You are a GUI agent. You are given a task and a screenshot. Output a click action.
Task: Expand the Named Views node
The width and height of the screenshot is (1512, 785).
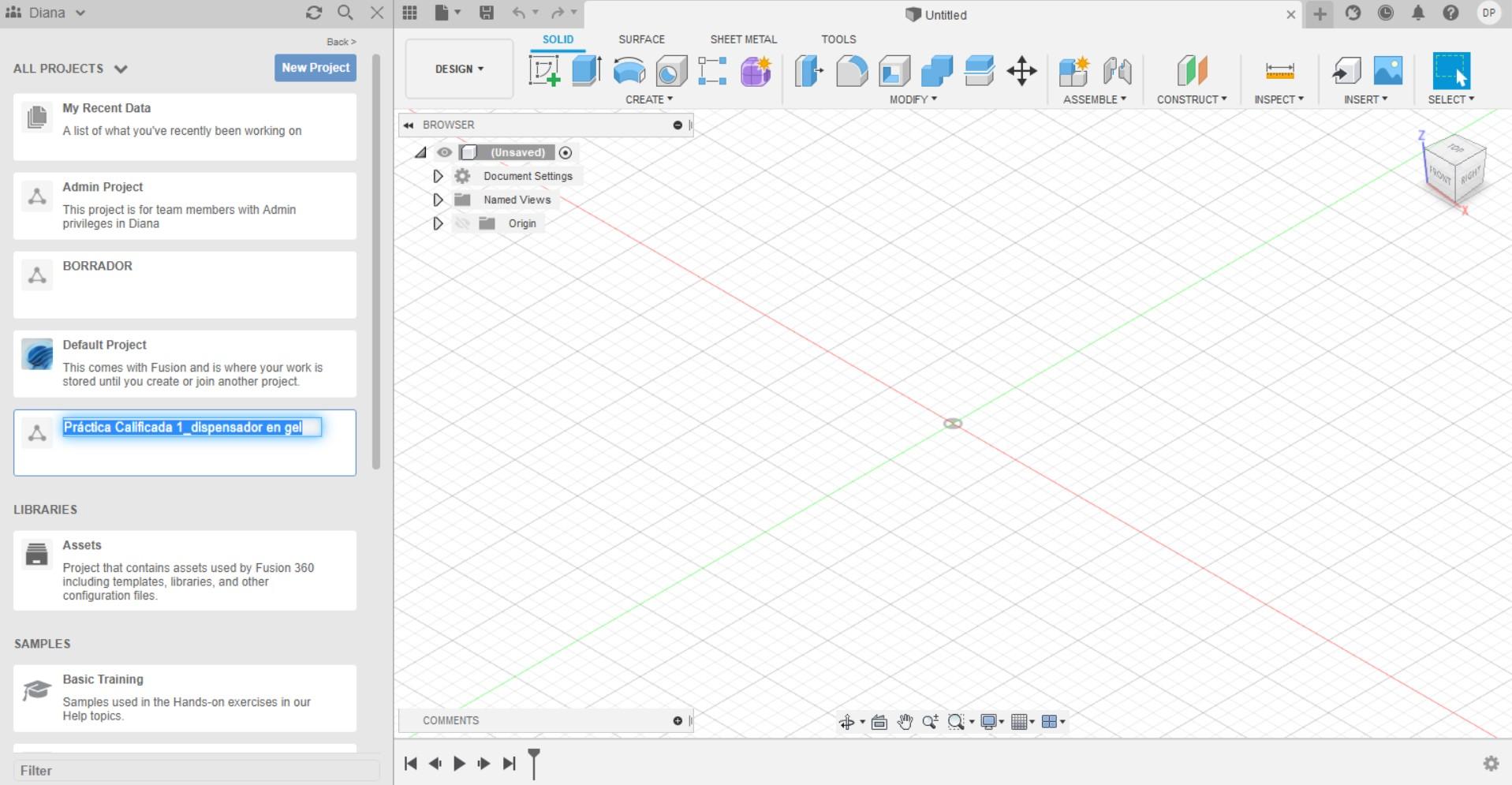pos(438,200)
